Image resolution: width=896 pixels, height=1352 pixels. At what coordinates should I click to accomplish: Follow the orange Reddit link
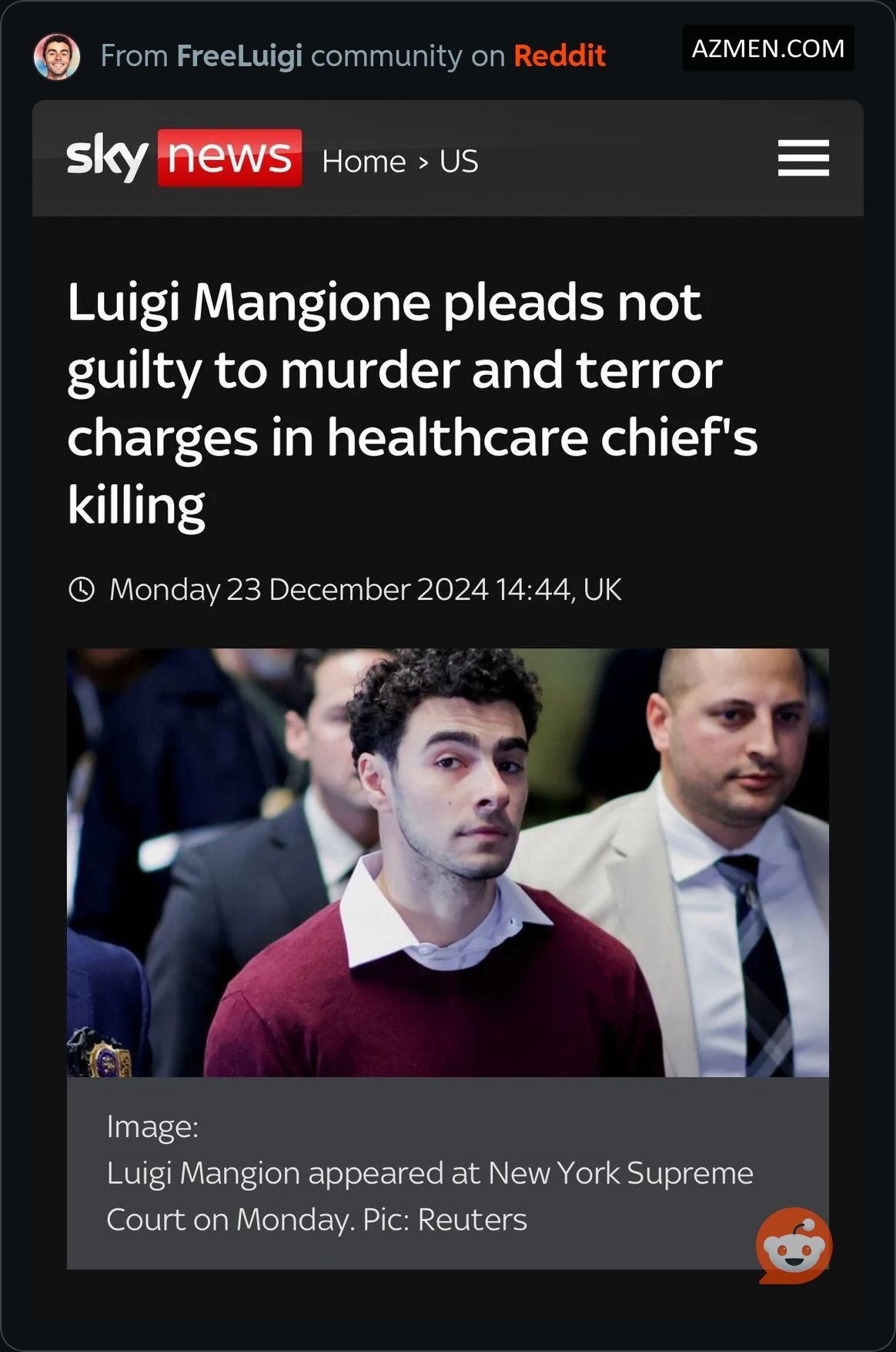point(560,56)
